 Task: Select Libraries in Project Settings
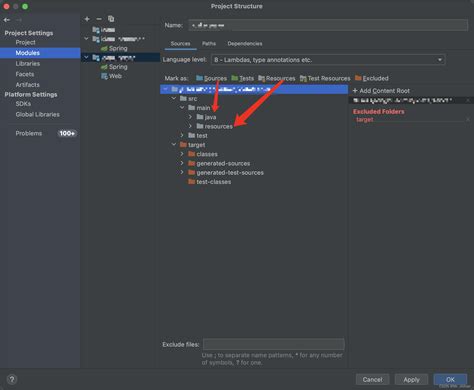[x=28, y=64]
